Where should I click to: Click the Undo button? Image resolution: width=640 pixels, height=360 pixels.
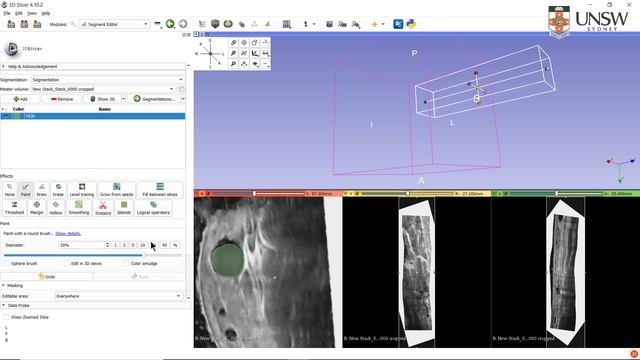click(47, 276)
